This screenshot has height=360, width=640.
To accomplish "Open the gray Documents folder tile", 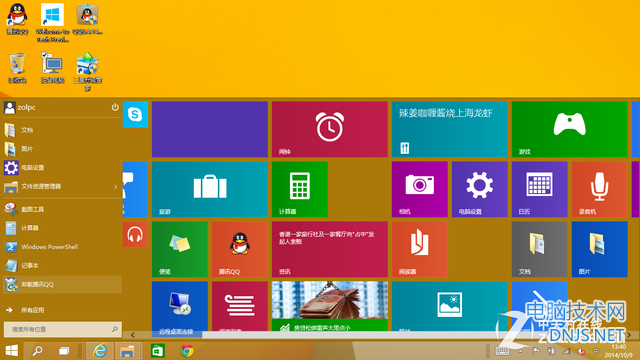I will point(540,249).
